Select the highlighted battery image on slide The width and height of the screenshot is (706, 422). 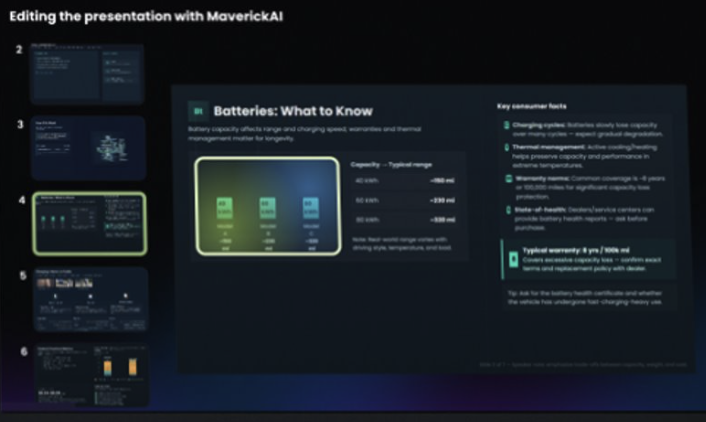click(268, 206)
